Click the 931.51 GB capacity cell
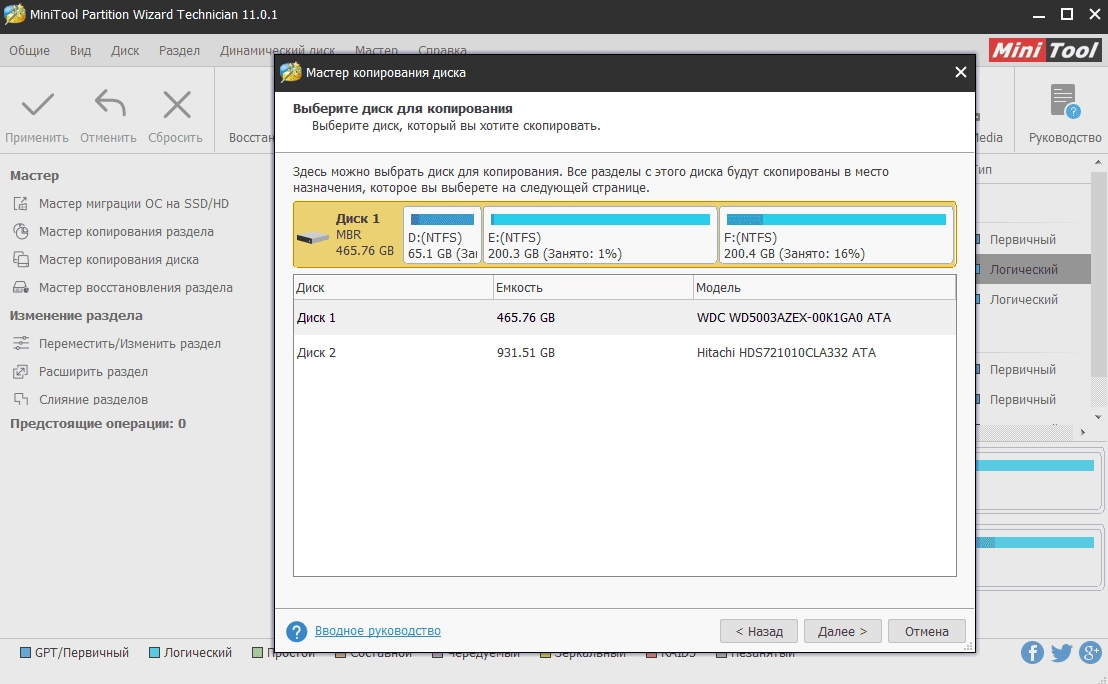 coord(526,353)
